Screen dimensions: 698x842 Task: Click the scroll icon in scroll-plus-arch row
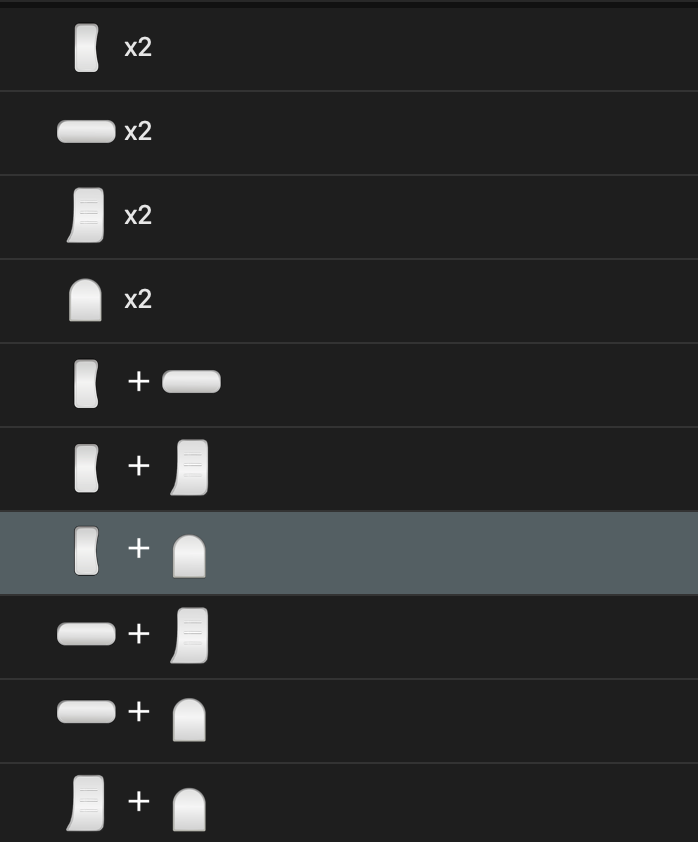click(86, 803)
